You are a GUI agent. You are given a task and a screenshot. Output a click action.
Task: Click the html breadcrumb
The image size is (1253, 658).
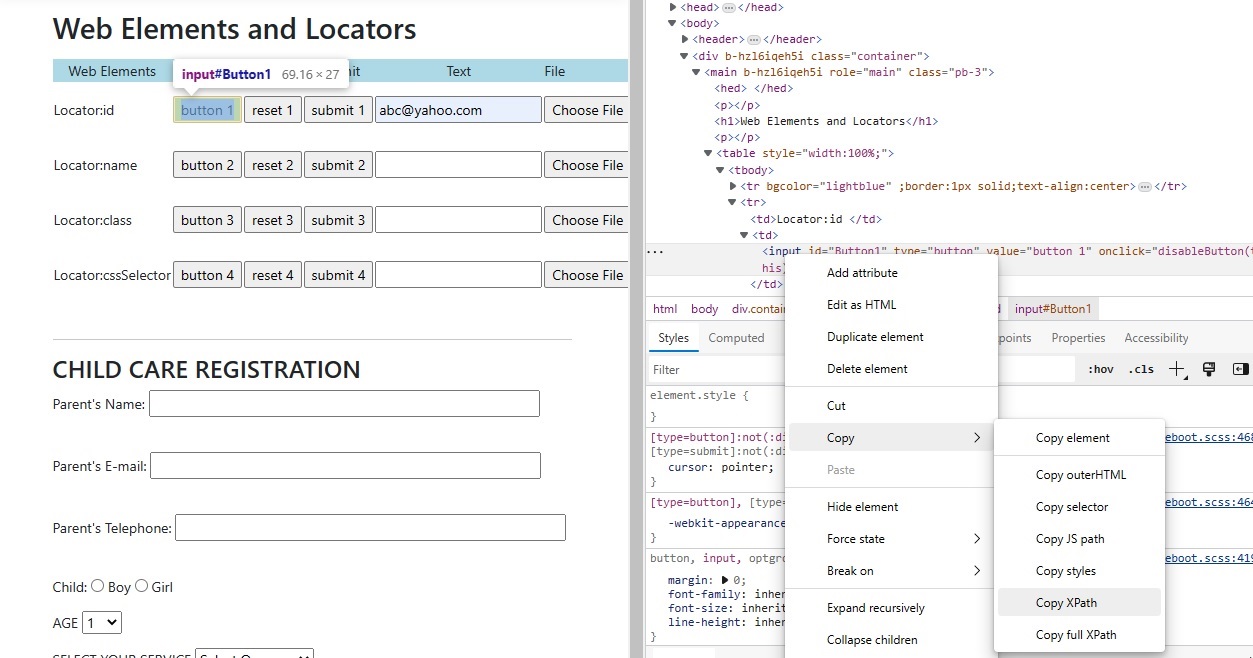(665, 309)
